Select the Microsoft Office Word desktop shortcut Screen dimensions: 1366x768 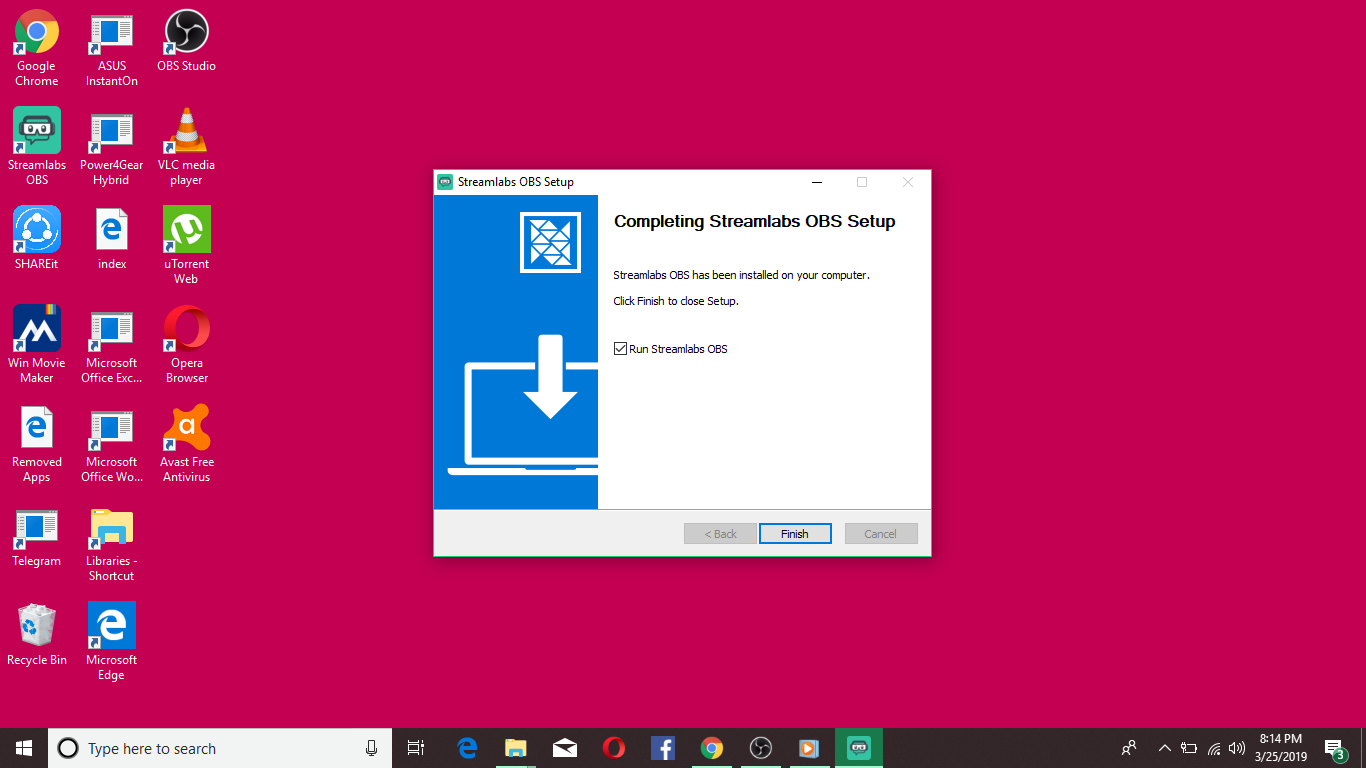[111, 444]
